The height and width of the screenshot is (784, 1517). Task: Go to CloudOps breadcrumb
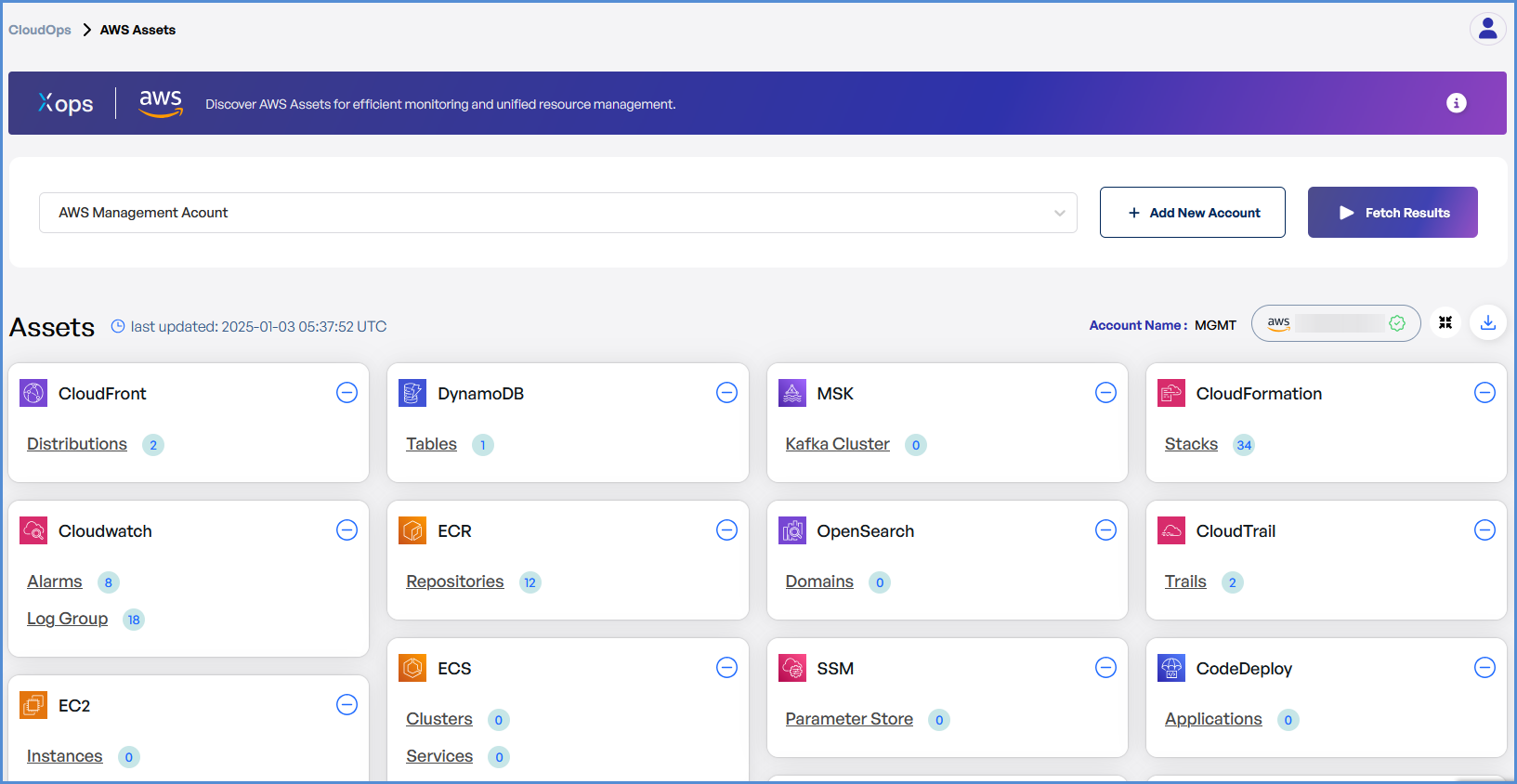pos(40,30)
